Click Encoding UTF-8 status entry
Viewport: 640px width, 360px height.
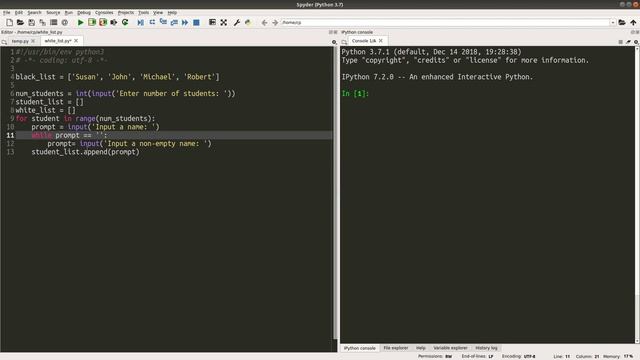point(518,356)
